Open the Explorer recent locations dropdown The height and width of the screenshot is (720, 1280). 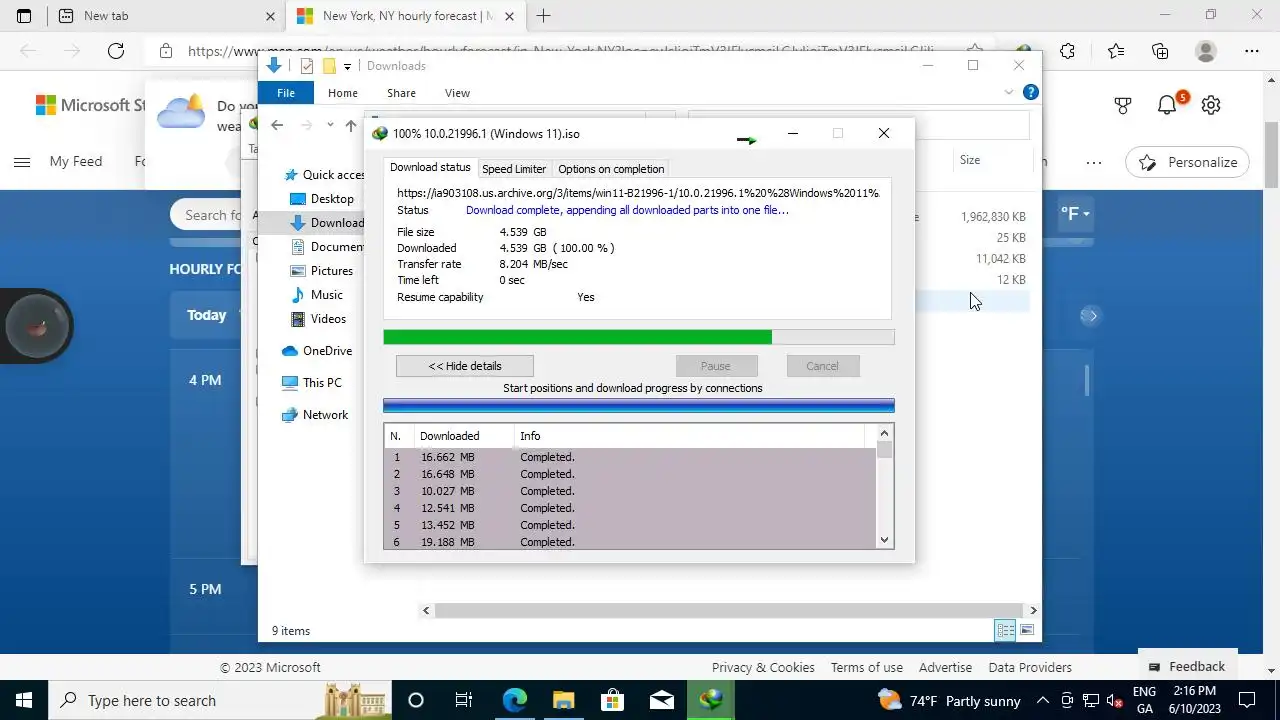coord(330,125)
